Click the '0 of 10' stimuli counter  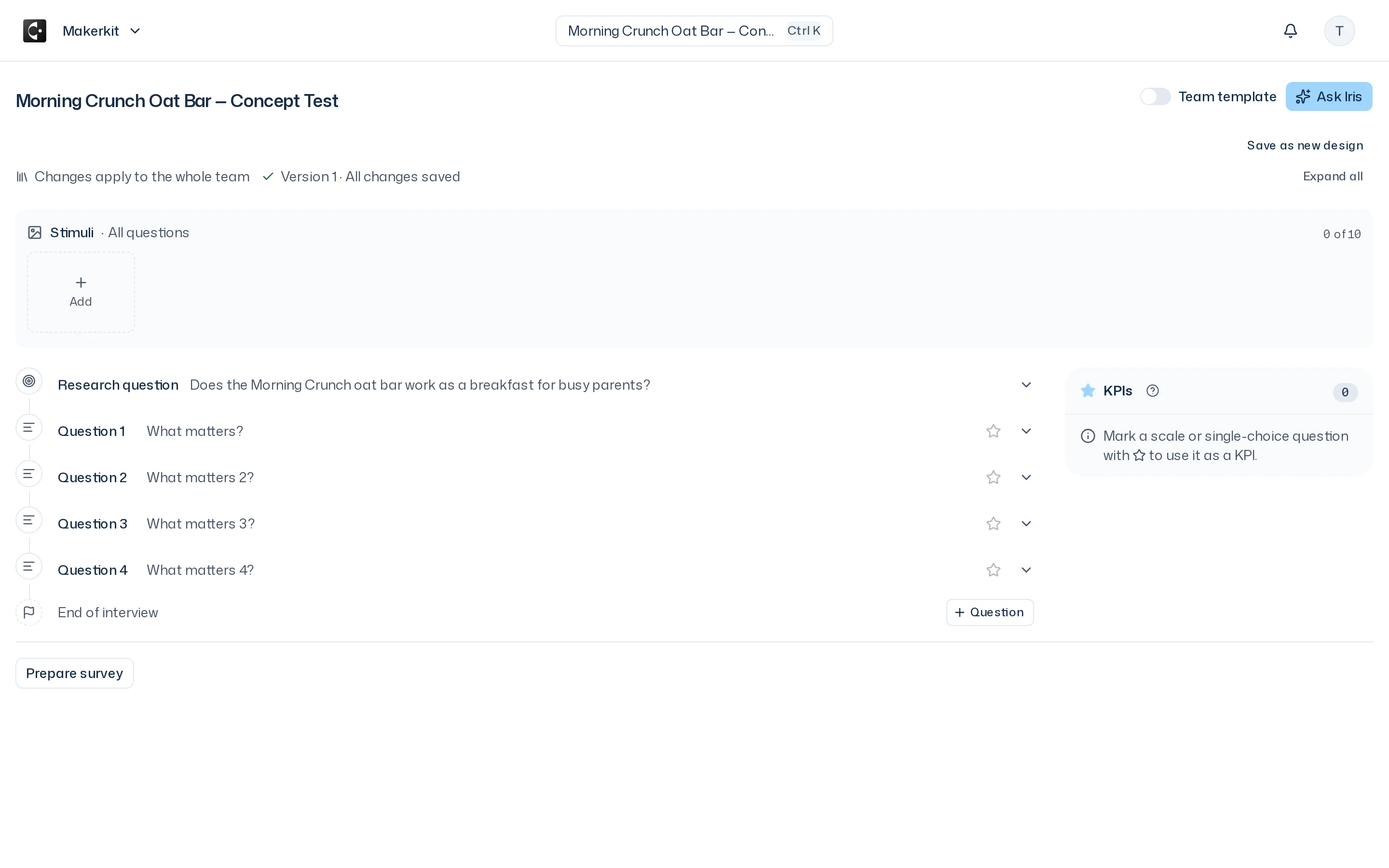[1342, 234]
